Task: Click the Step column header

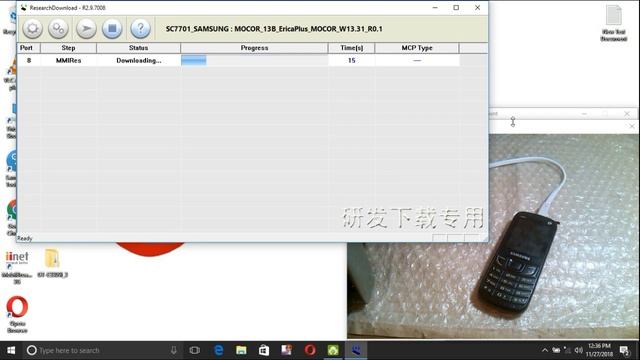Action: pos(68,48)
